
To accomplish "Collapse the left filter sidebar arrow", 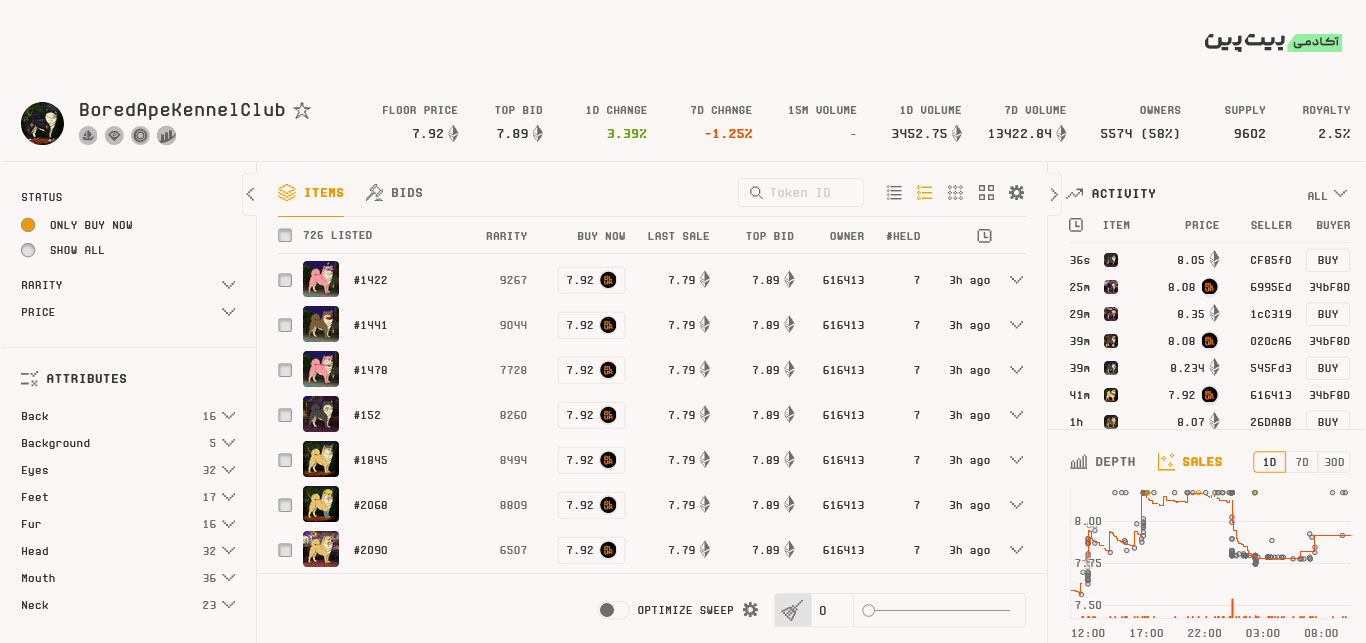I will (x=250, y=194).
